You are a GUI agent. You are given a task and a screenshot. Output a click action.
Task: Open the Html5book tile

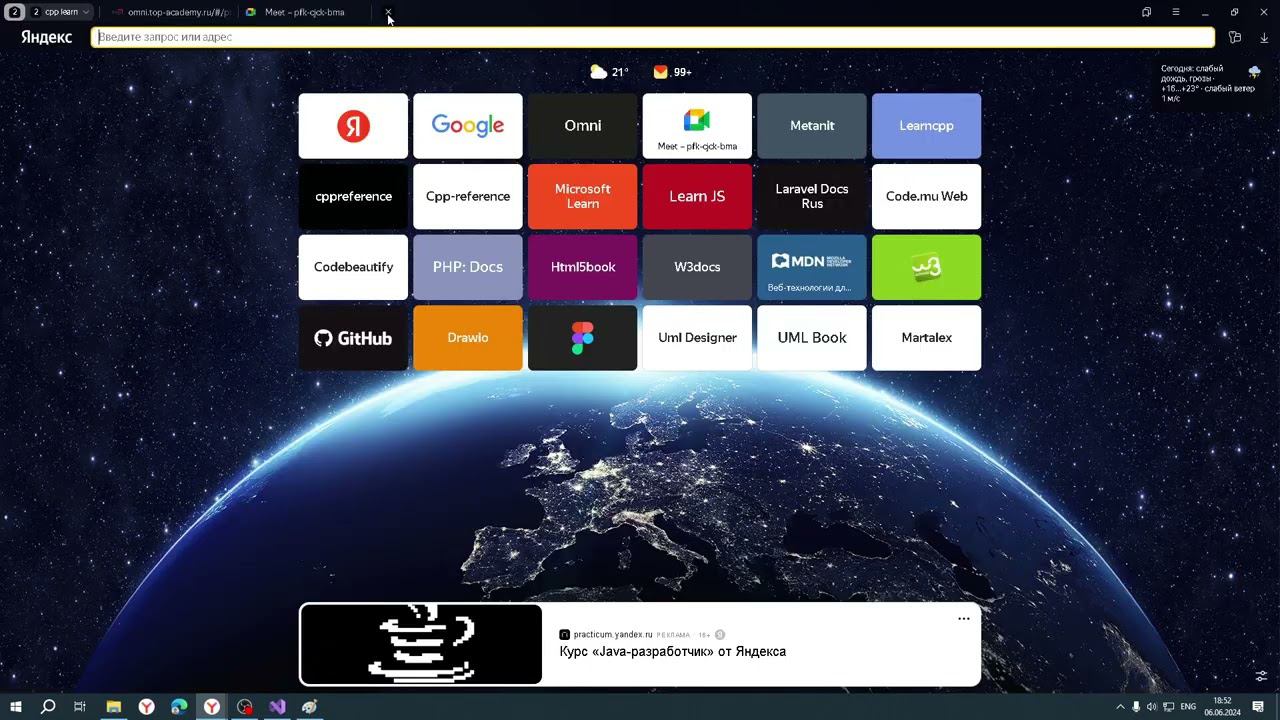583,267
